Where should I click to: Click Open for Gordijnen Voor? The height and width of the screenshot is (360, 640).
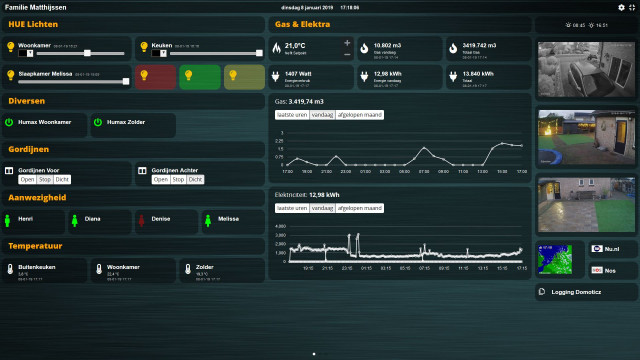click(27, 180)
